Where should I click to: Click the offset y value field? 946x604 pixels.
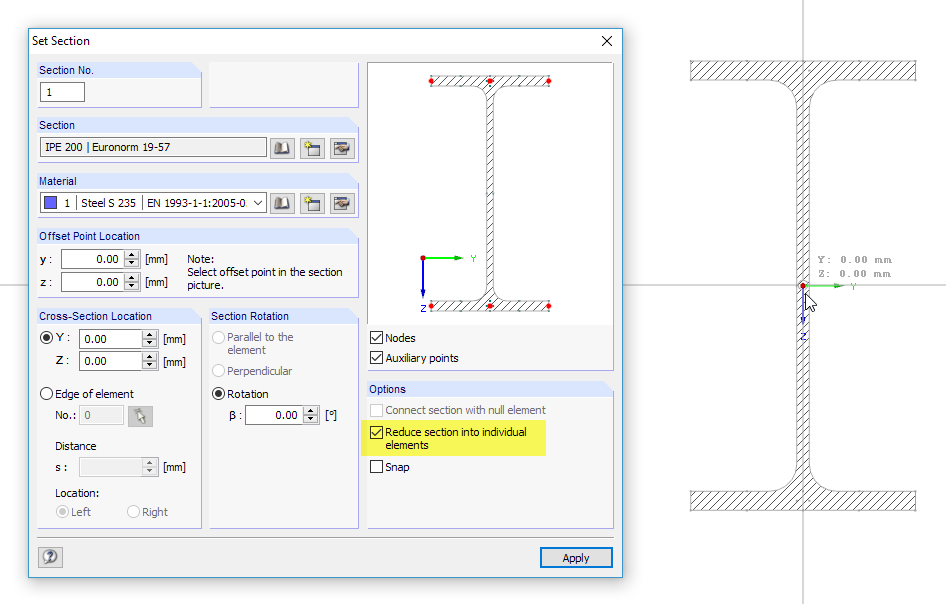[93, 259]
